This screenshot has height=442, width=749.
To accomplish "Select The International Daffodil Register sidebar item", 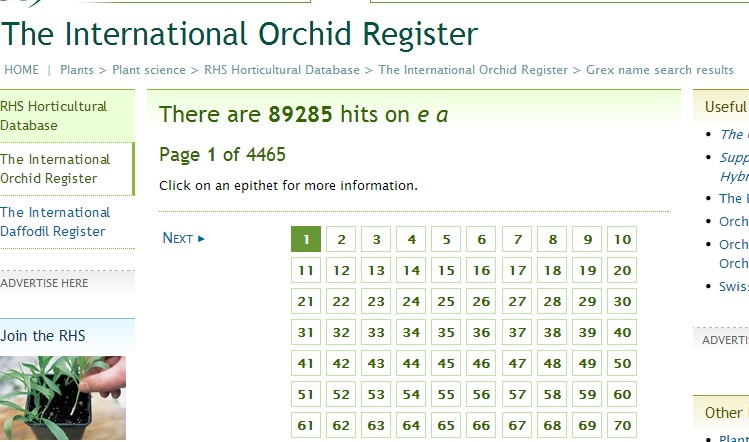I will (x=67, y=222).
